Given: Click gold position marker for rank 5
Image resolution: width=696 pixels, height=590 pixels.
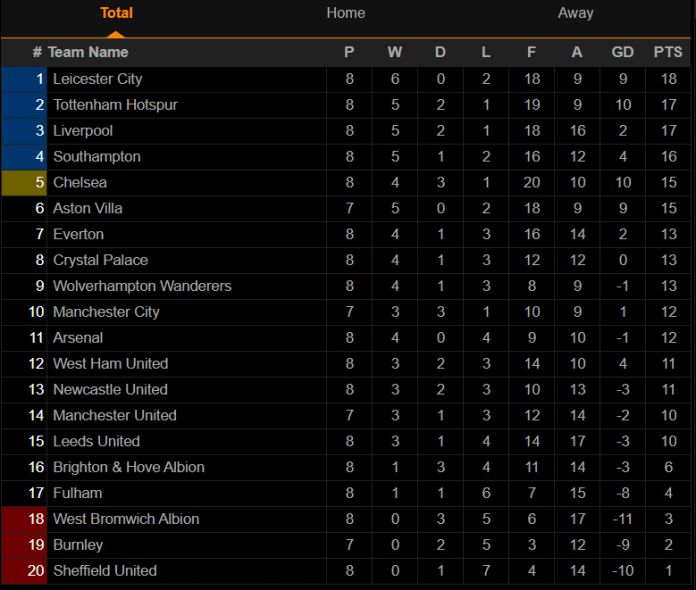Looking at the screenshot, I should (24, 182).
